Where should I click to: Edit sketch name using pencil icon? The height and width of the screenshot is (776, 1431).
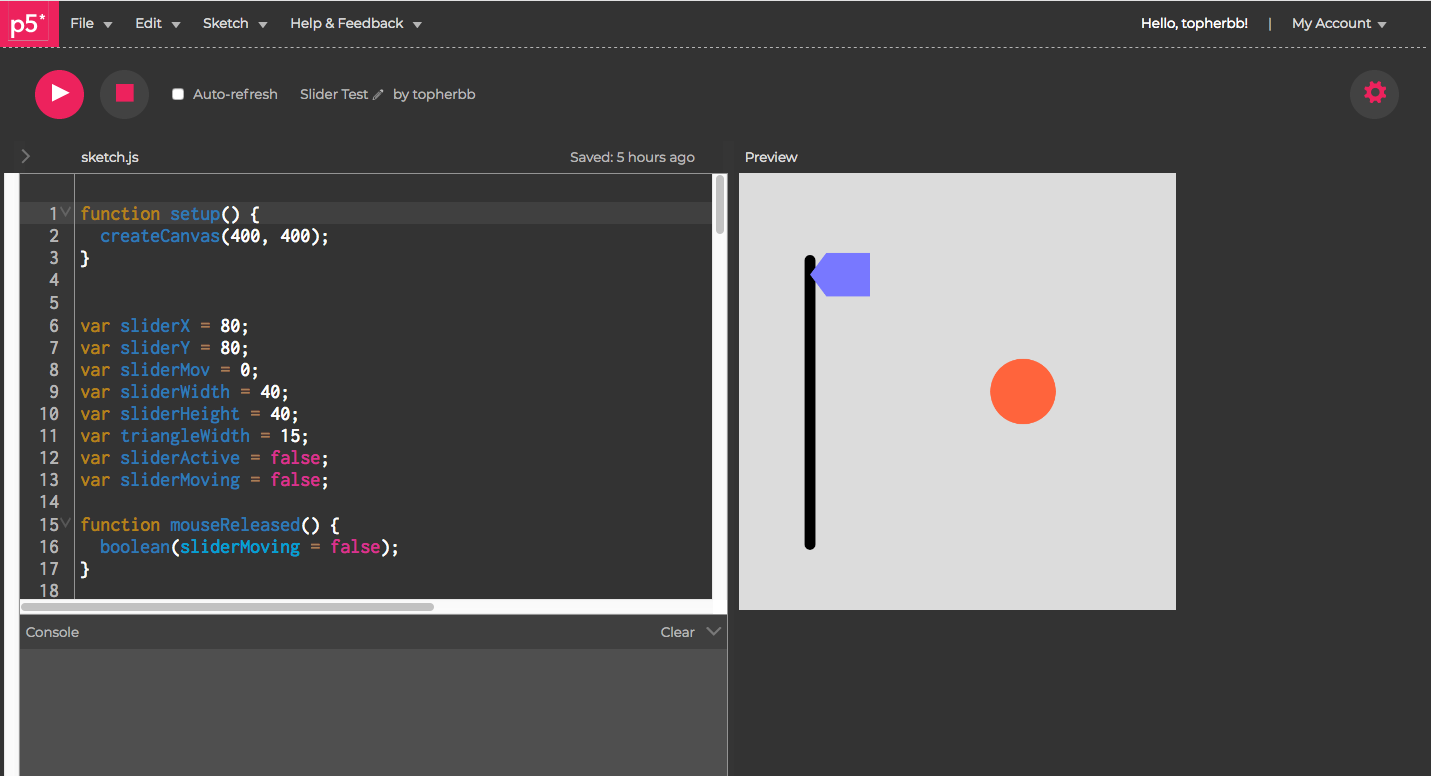378,95
